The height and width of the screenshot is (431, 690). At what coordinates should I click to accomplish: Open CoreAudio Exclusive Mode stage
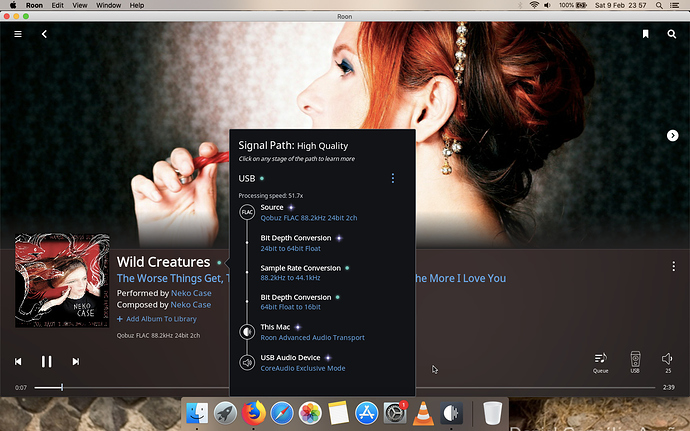303,368
